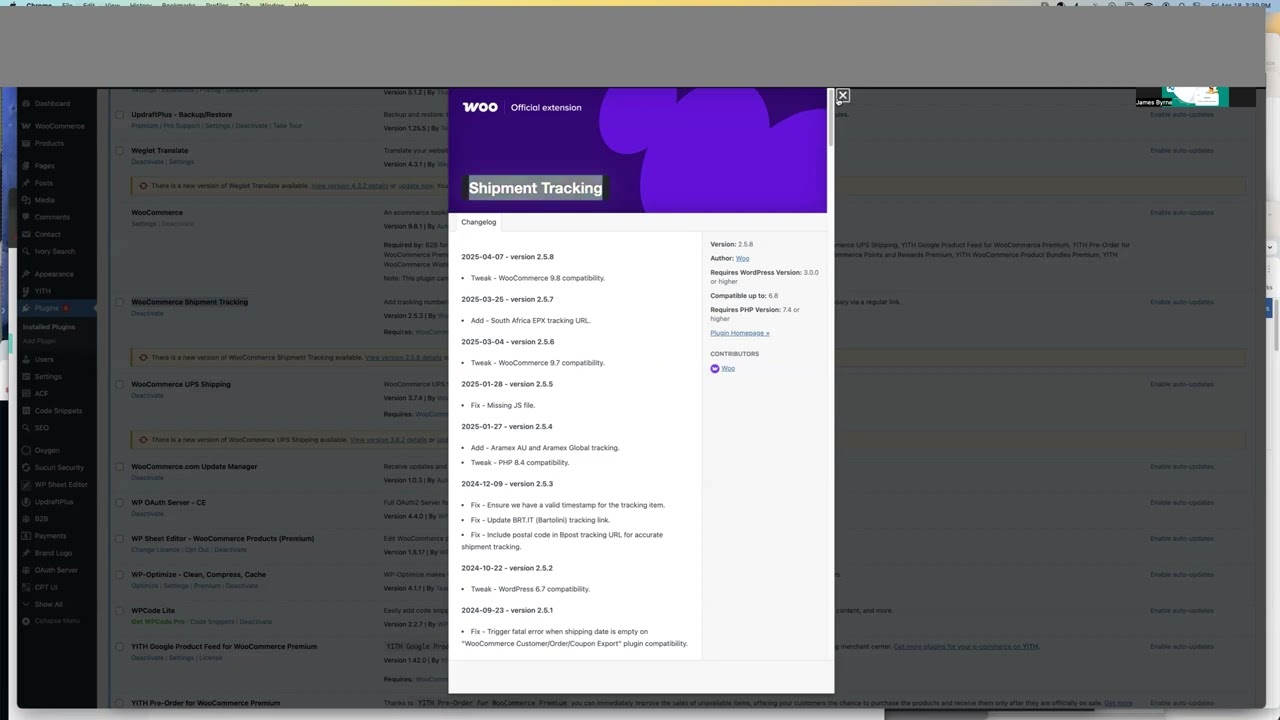Open Installed Plugins submenu item
Viewport: 1280px width, 720px height.
click(49, 327)
